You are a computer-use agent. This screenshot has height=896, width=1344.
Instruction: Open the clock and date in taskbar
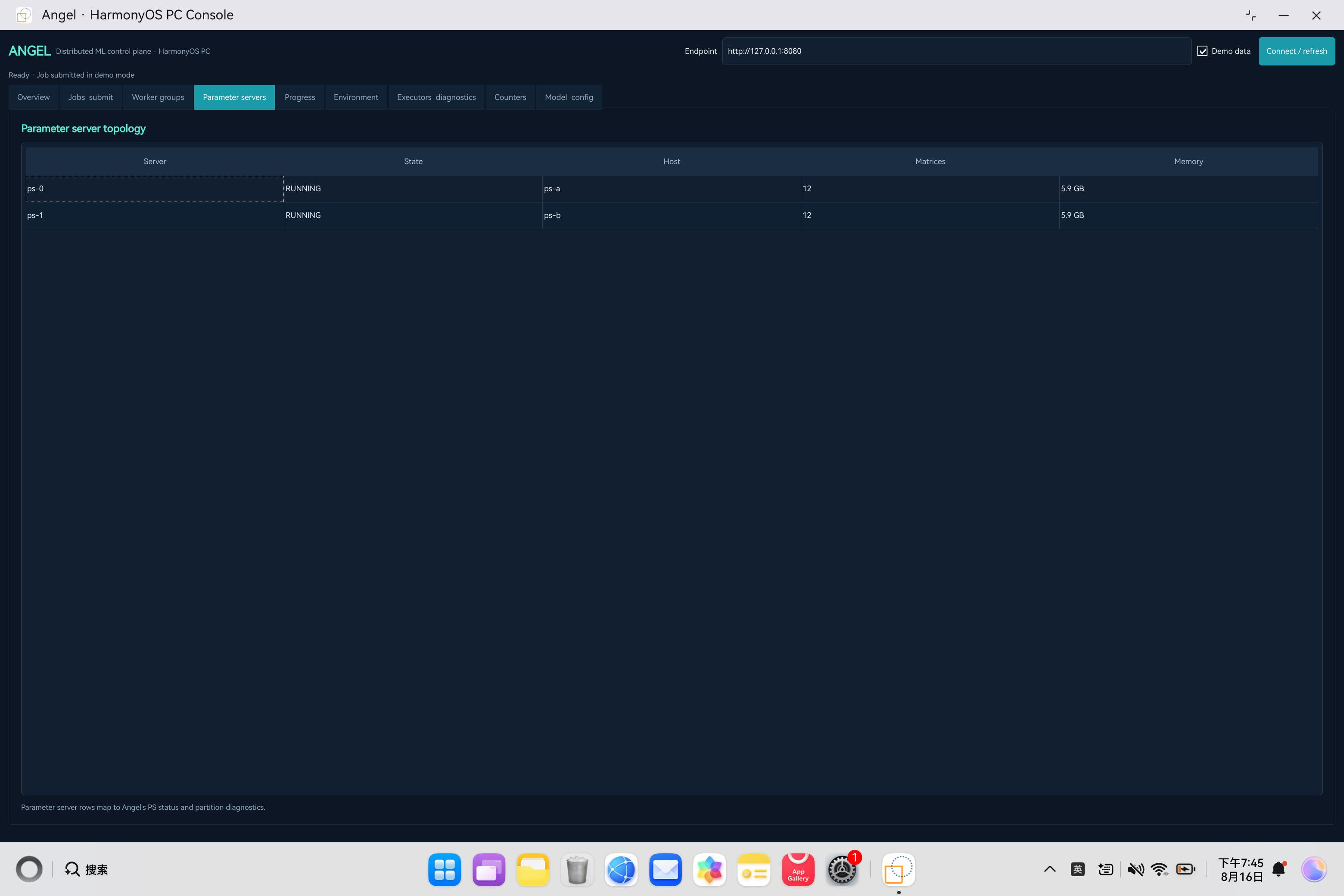(1241, 869)
